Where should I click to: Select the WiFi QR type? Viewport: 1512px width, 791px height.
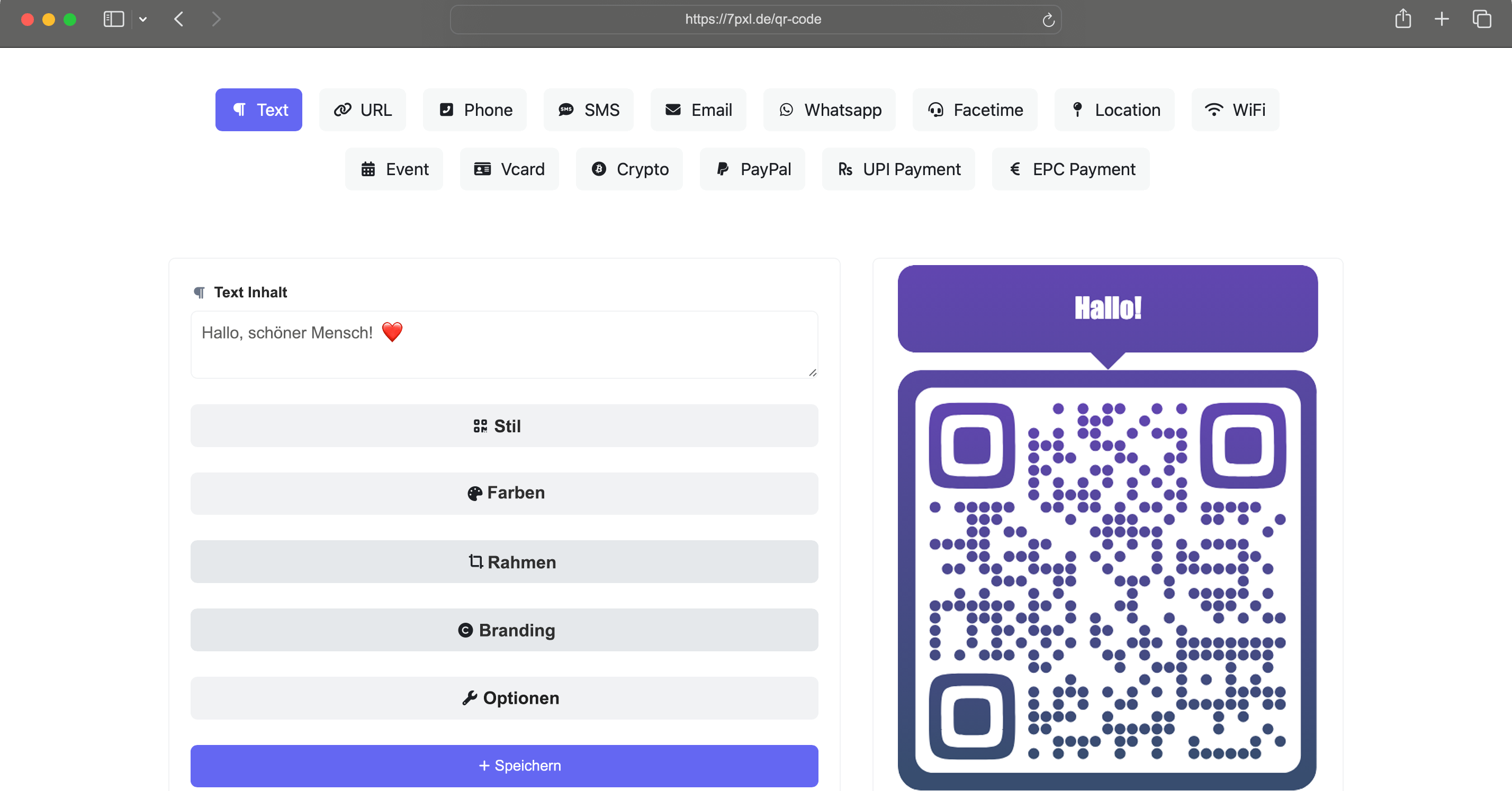[1235, 110]
